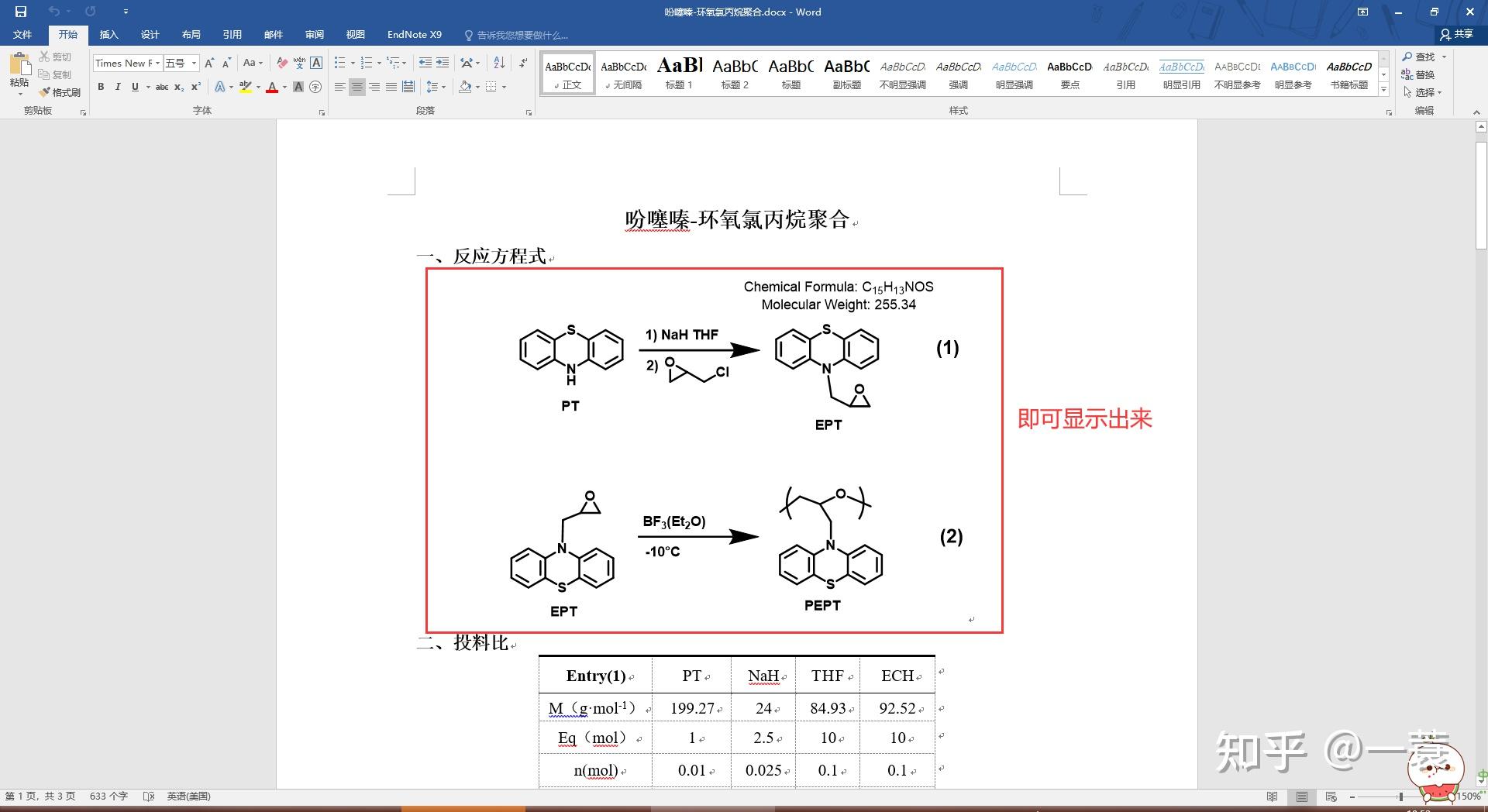This screenshot has width=1488, height=812.
Task: Click the sort icon in paragraph group
Action: (x=498, y=63)
